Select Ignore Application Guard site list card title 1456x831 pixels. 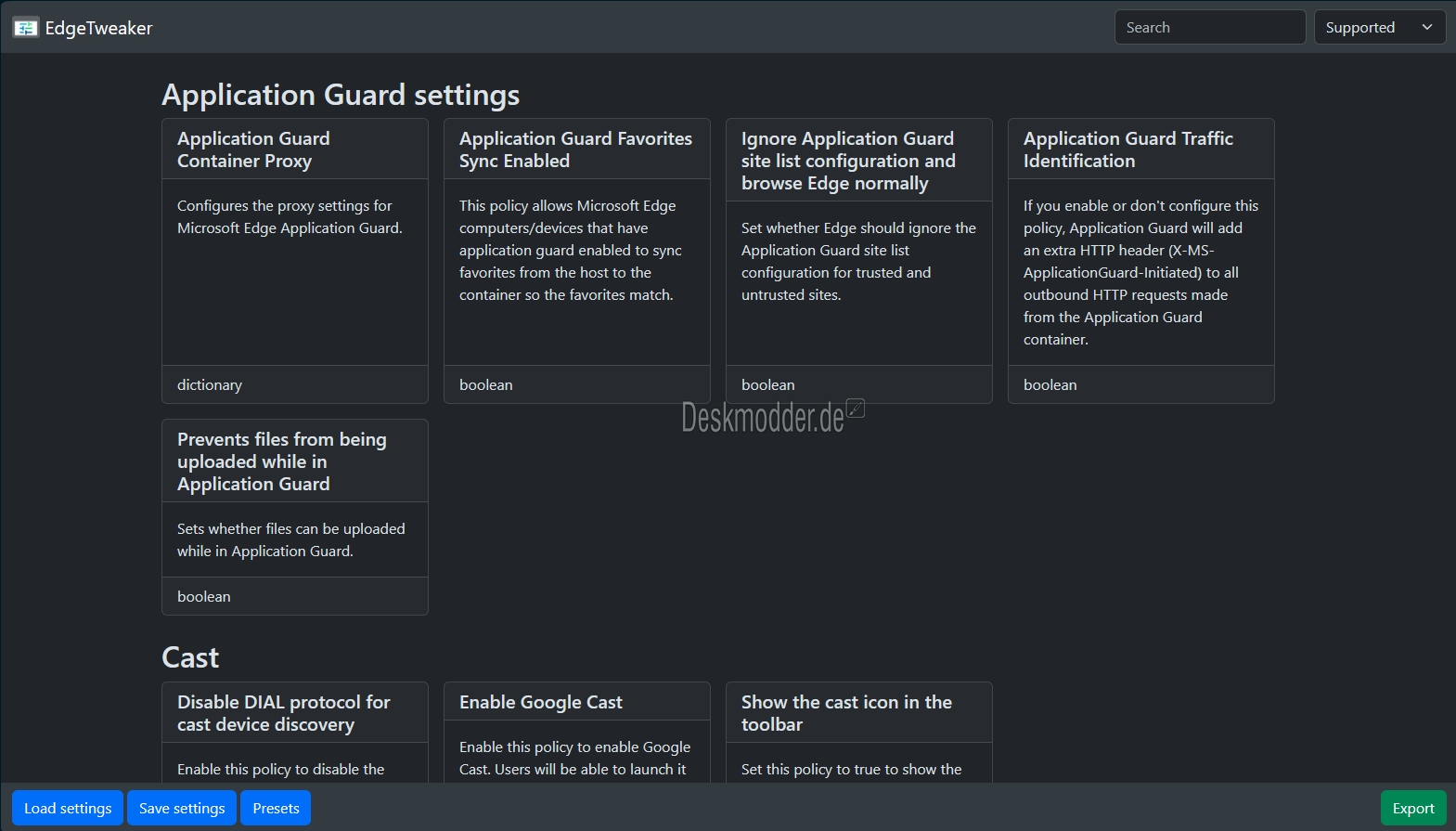[x=848, y=161]
